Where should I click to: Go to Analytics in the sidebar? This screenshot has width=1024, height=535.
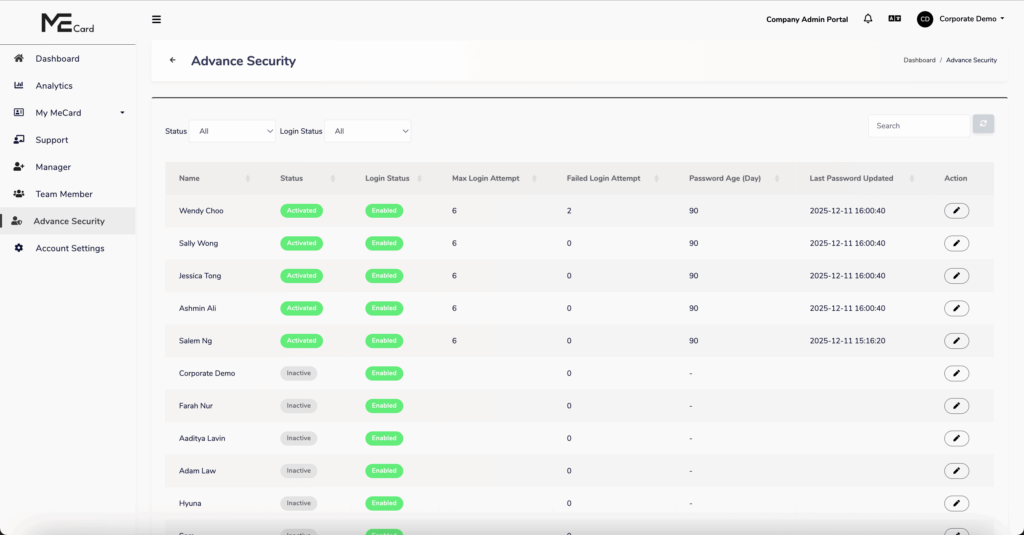[x=54, y=86]
